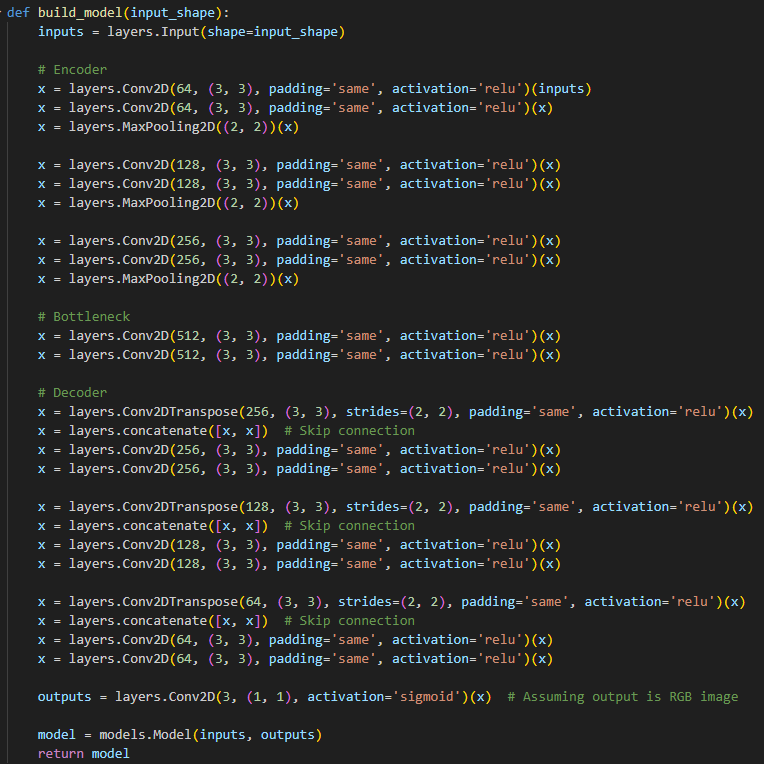Click 'layers.concatenate' below Conv2DTranspose(256 line

[137, 431]
